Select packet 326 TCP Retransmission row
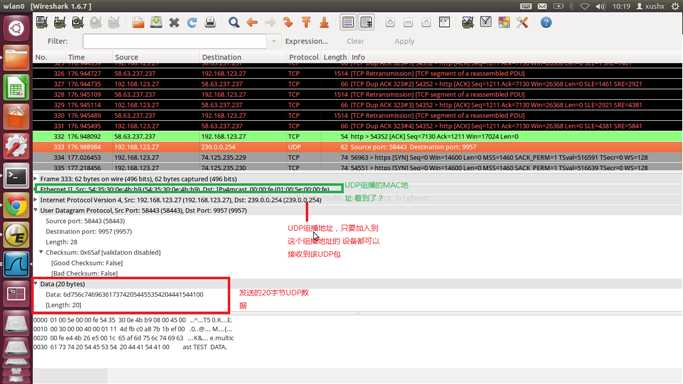683x384 pixels. pos(357,74)
